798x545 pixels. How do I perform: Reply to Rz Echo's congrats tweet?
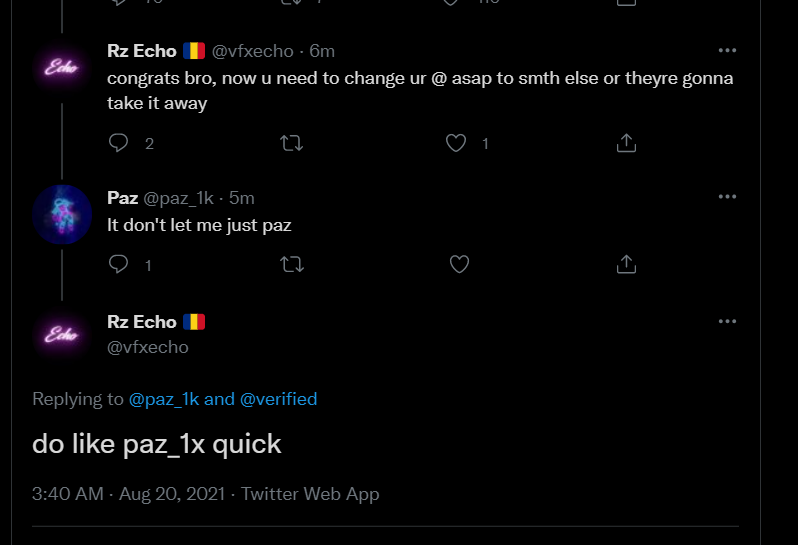click(119, 143)
